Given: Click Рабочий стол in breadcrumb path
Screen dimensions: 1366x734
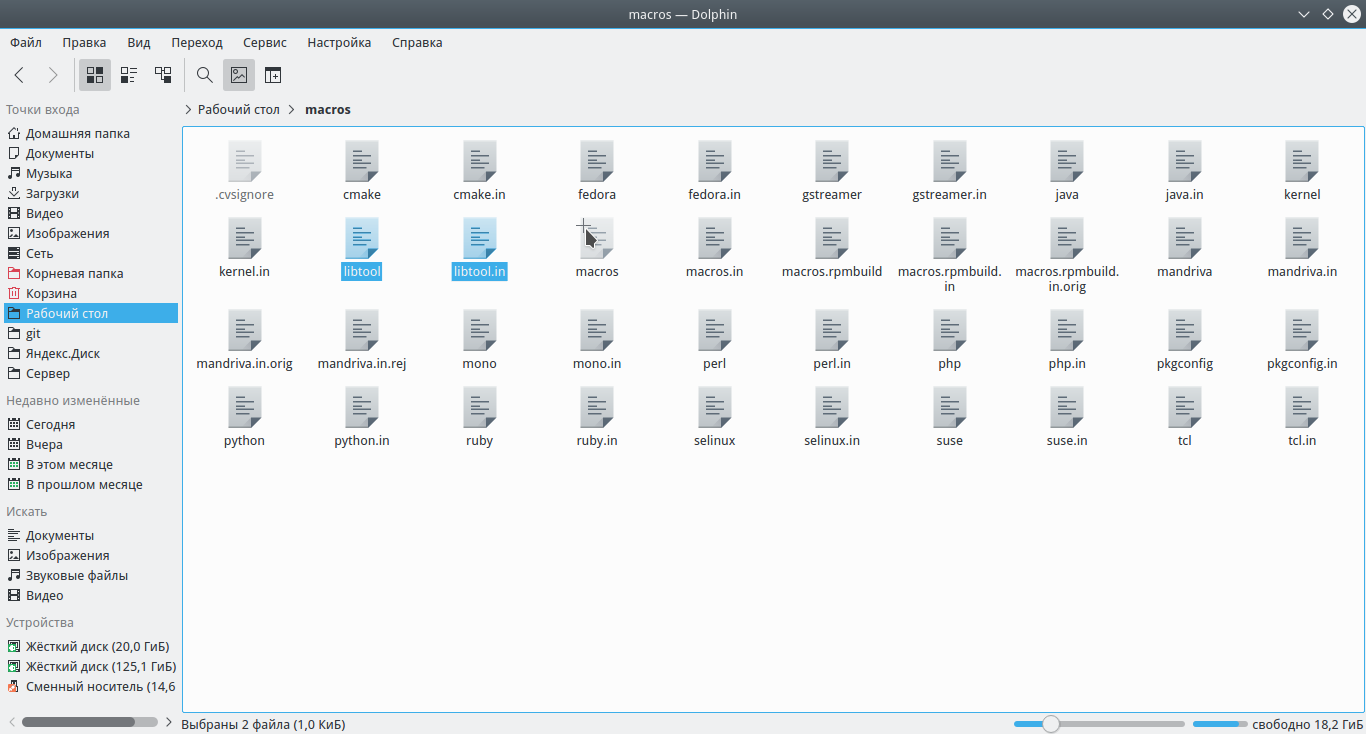Looking at the screenshot, I should (x=238, y=110).
